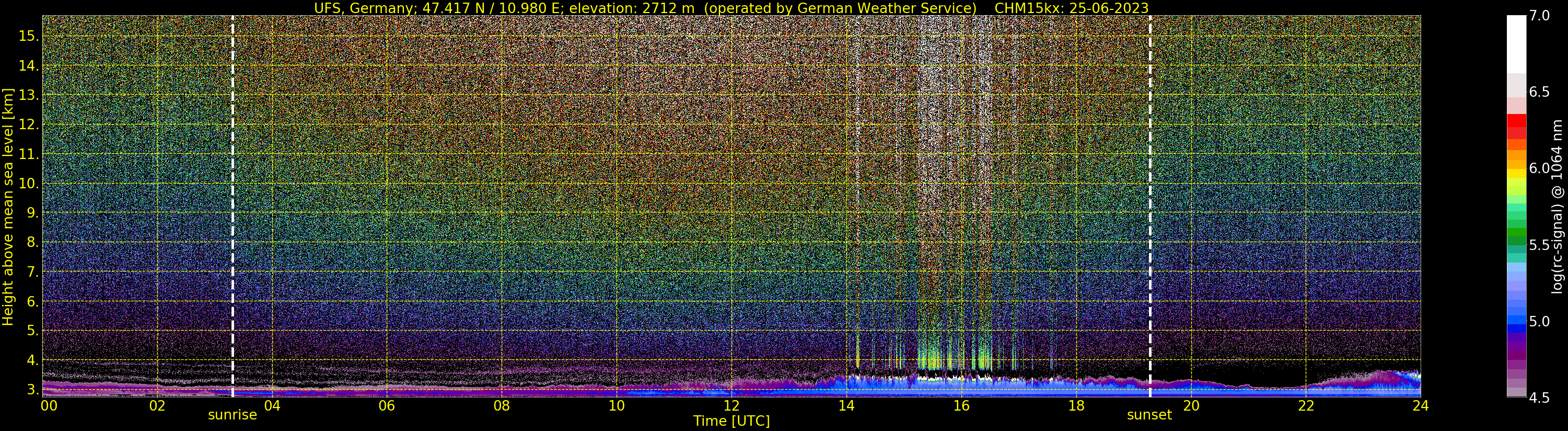
Task: Click the time axis tick label '06'
Action: click(x=387, y=405)
